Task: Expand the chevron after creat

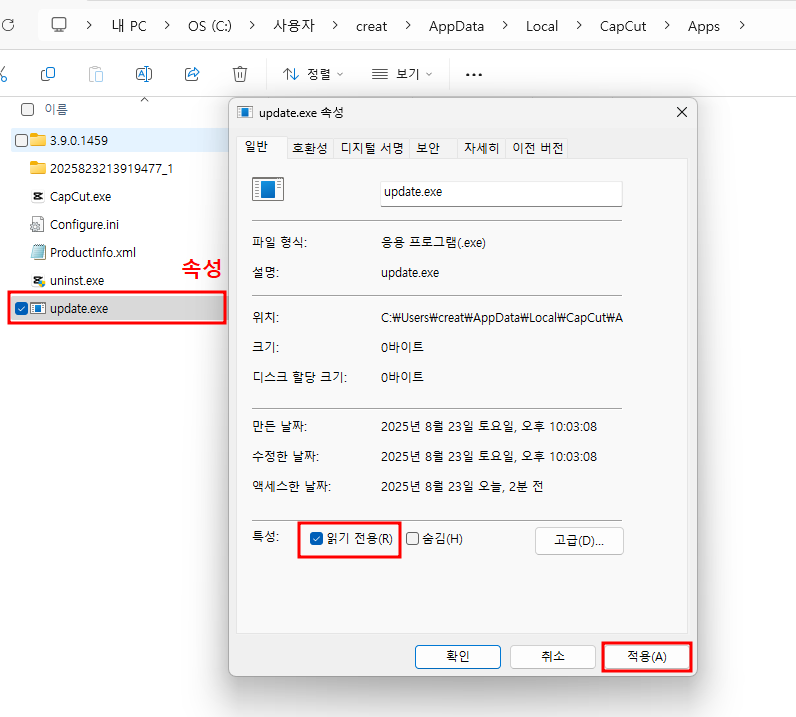Action: pos(408,25)
